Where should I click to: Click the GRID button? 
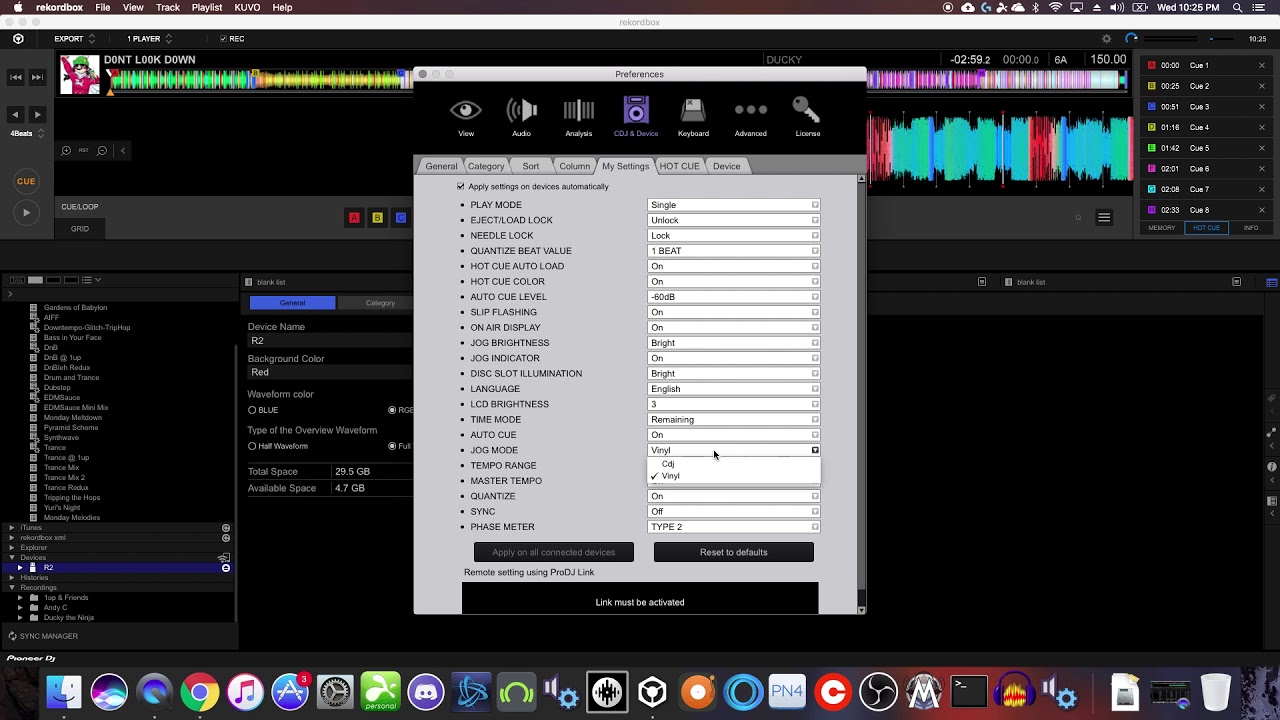pos(80,229)
